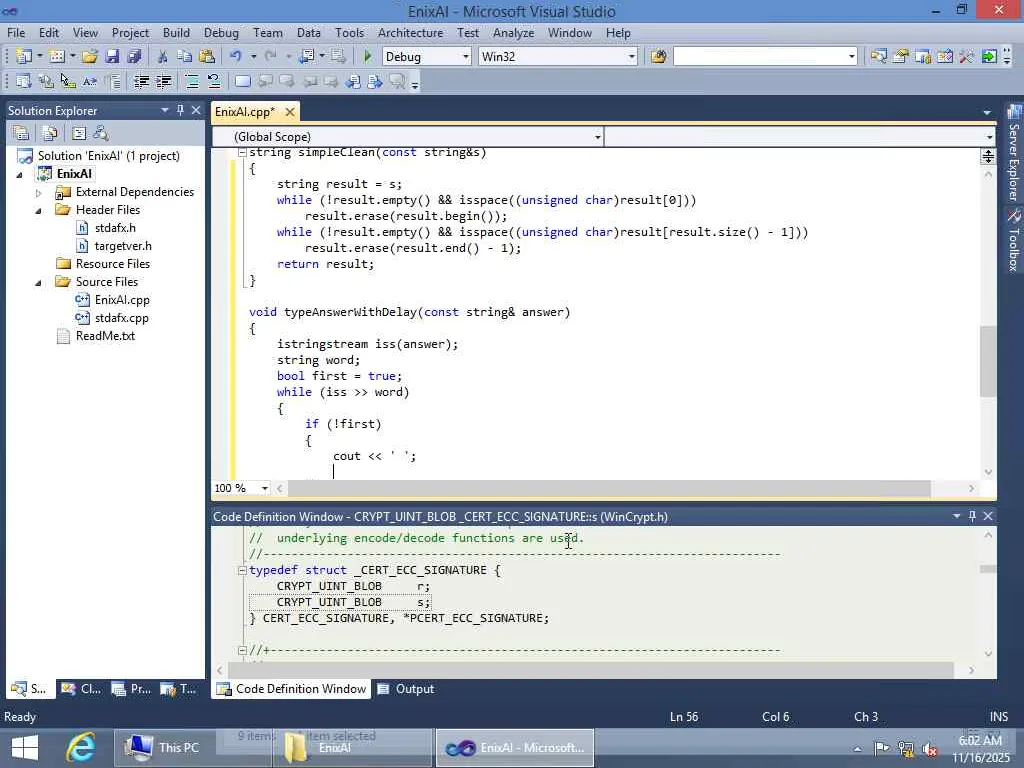This screenshot has height=768, width=1024.
Task: Save the file with the single floppy icon
Action: (x=112, y=57)
